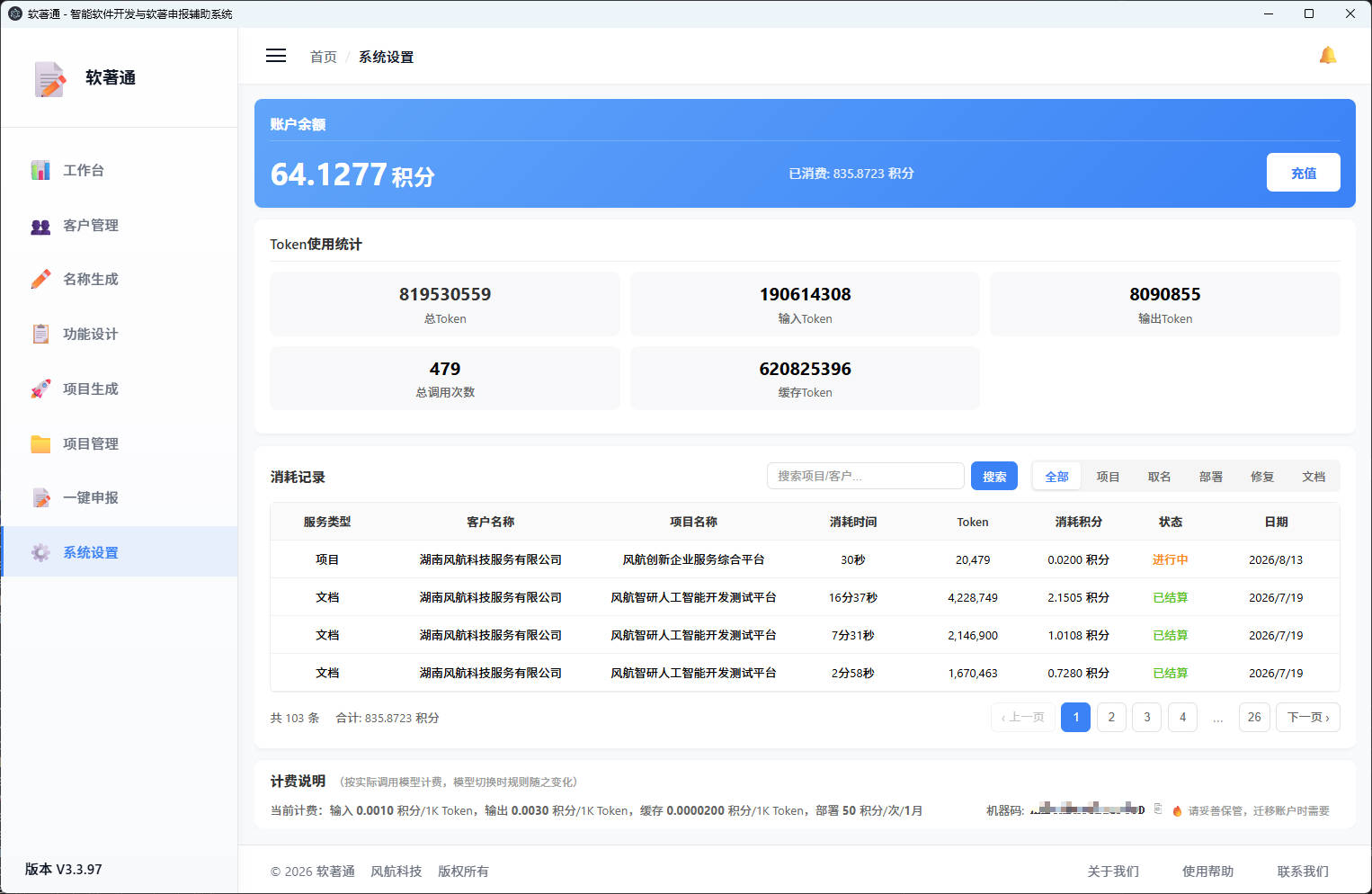Click the 输出Token statistics card
This screenshot has height=894, width=1372.
tap(1165, 304)
